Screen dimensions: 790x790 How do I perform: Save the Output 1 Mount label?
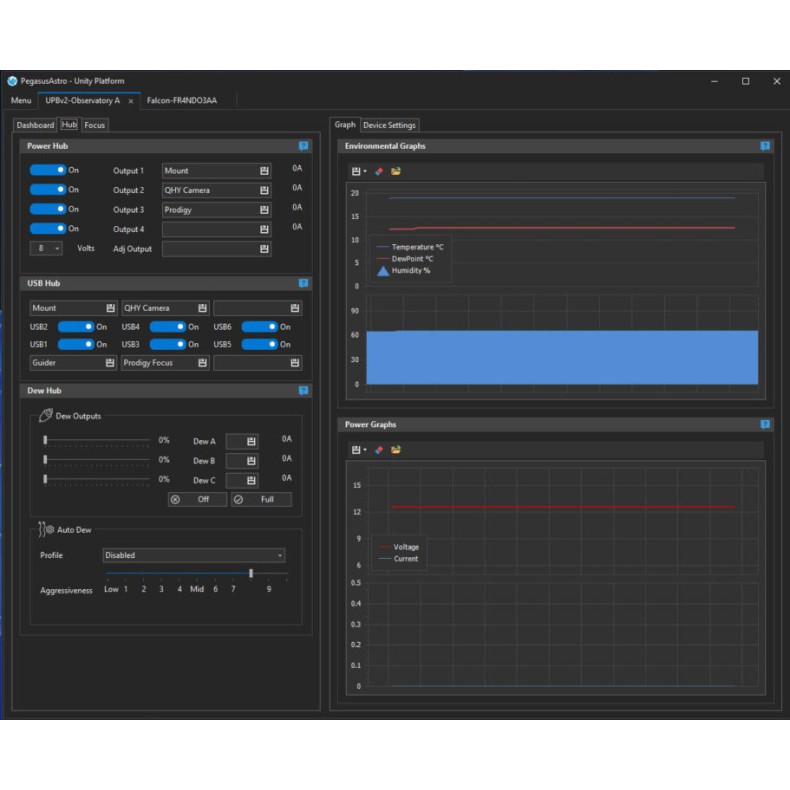pos(264,171)
